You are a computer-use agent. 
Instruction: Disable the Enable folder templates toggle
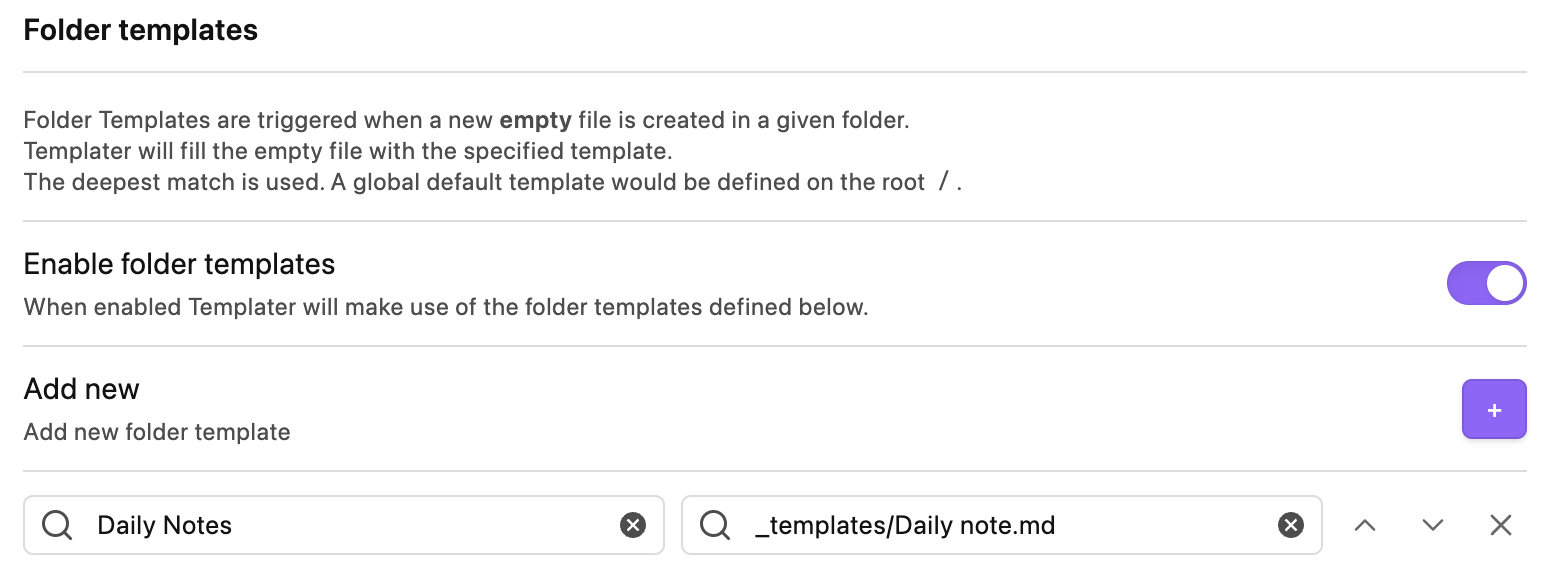(1486, 284)
